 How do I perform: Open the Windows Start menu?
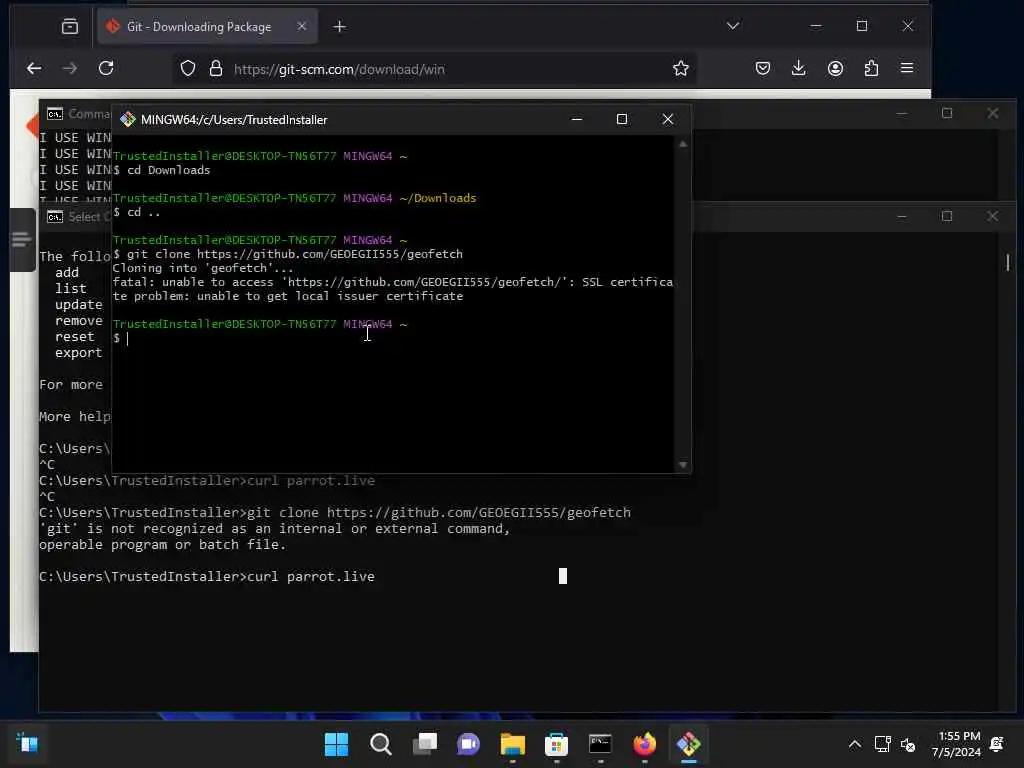(x=336, y=744)
